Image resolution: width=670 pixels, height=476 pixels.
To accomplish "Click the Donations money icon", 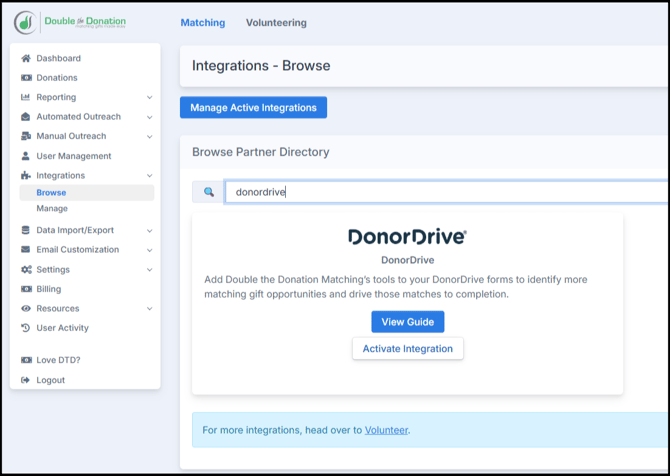I will pos(26,78).
